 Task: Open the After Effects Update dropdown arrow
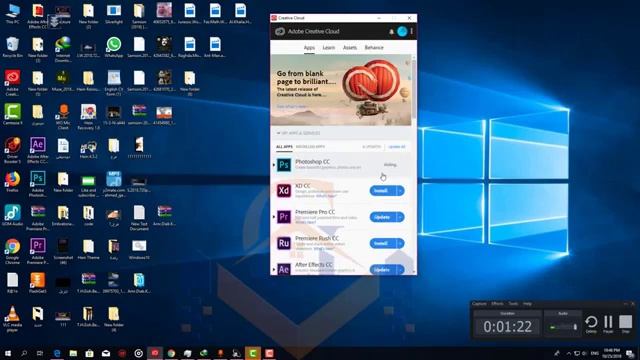tap(400, 270)
